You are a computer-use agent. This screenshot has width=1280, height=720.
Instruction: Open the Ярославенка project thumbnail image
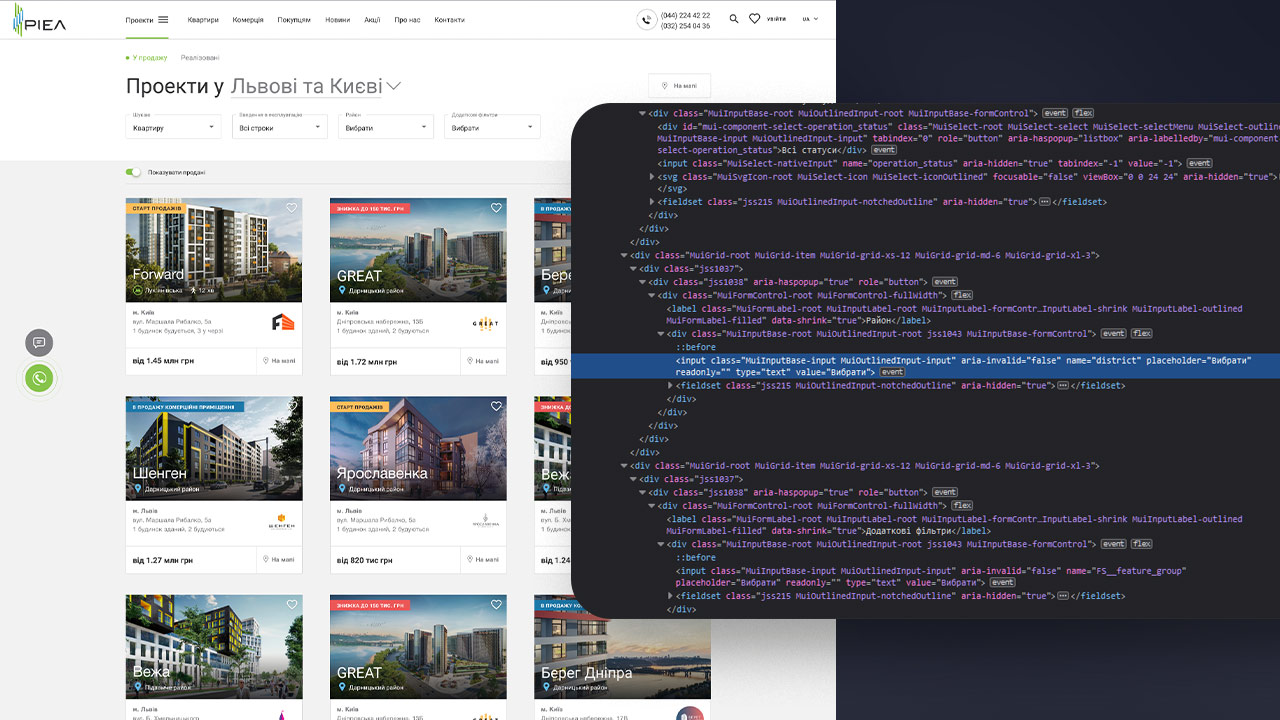point(418,448)
